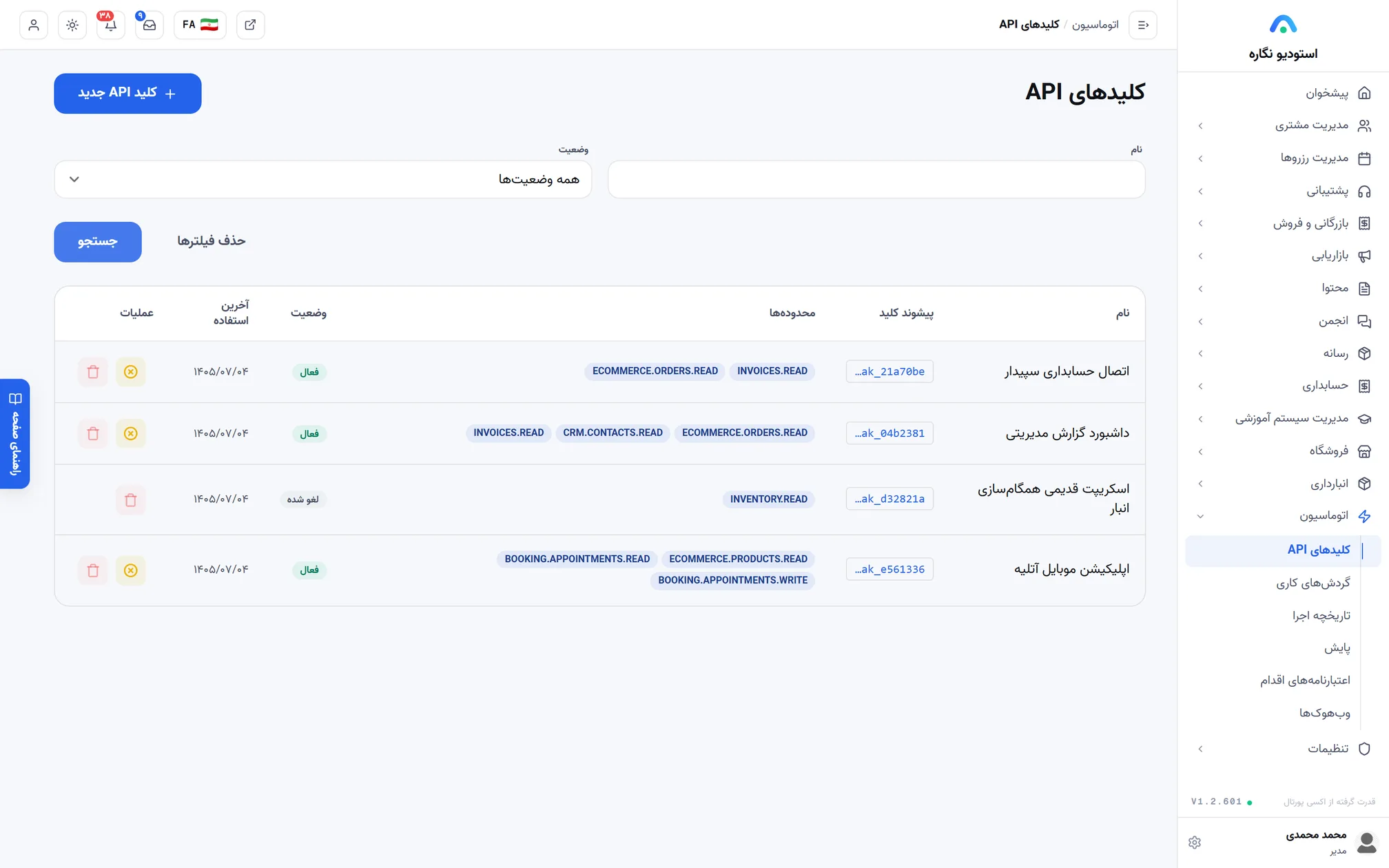This screenshot has height=868, width=1389.
Task: Click the BOOKING.APPOINTMENTS.WRITE scope tag
Action: pyautogui.click(x=732, y=580)
